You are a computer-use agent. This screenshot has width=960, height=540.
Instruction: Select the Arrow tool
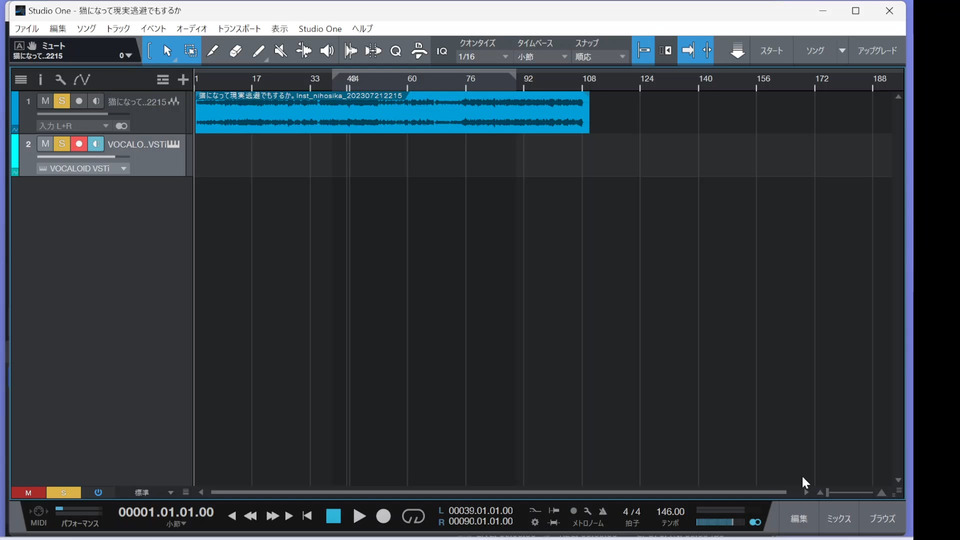coord(167,51)
